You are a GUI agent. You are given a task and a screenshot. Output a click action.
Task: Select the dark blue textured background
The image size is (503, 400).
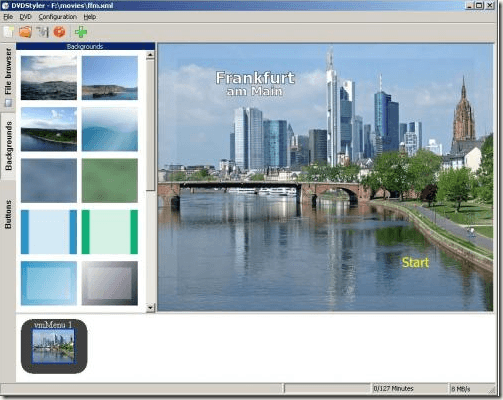(49, 180)
